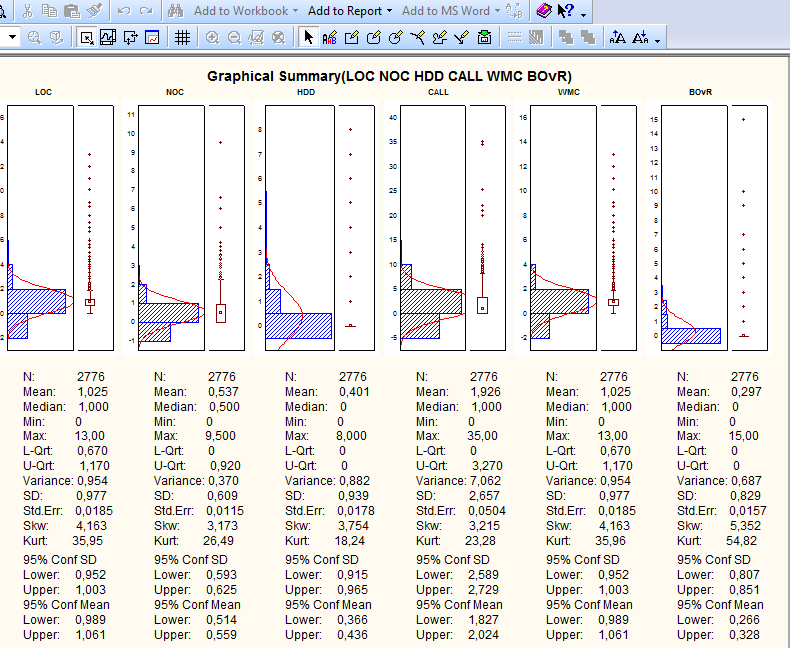Open the Add to Workbook dropdown

point(246,11)
